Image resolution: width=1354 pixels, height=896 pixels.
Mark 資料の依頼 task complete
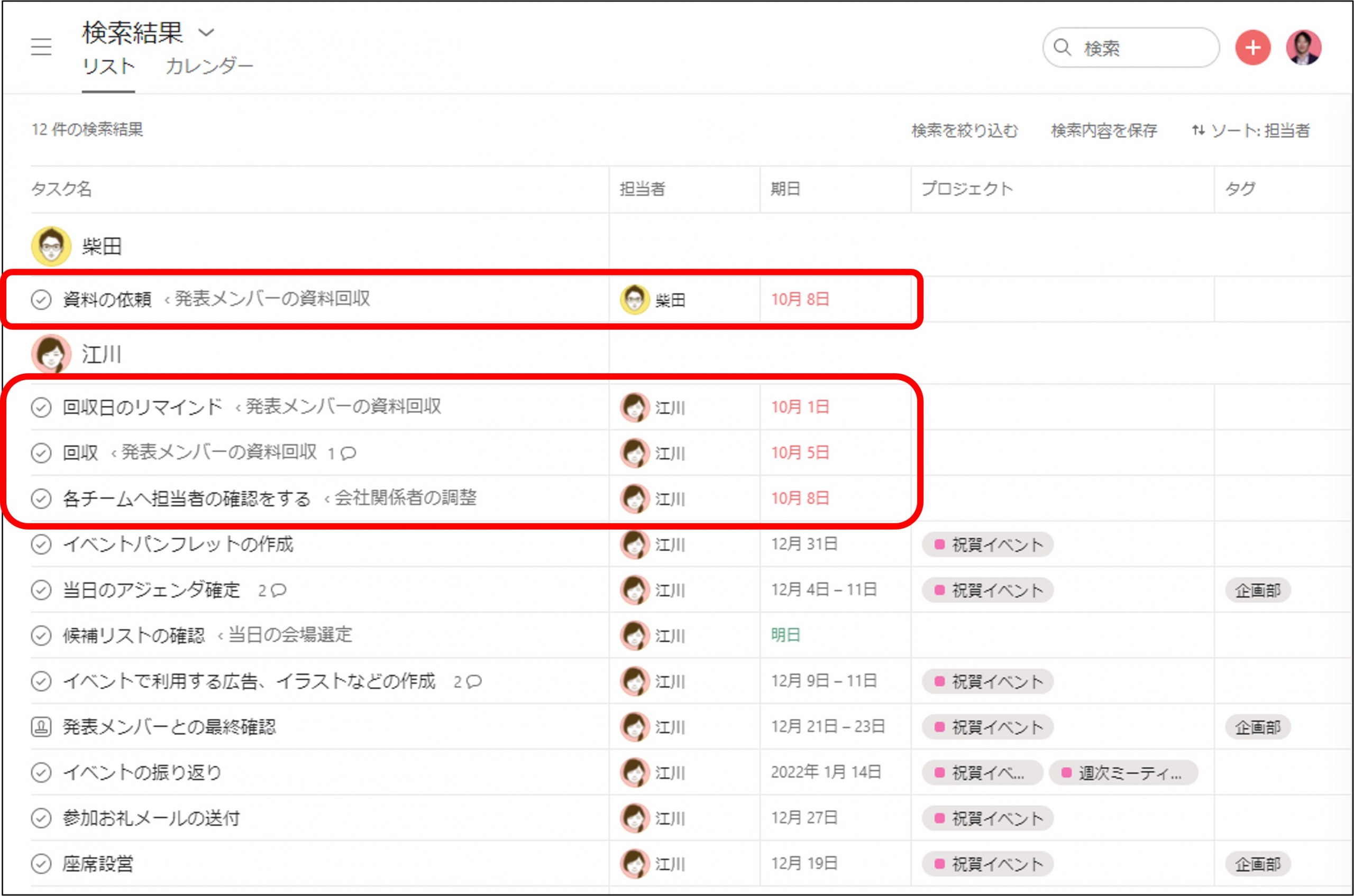pos(41,299)
